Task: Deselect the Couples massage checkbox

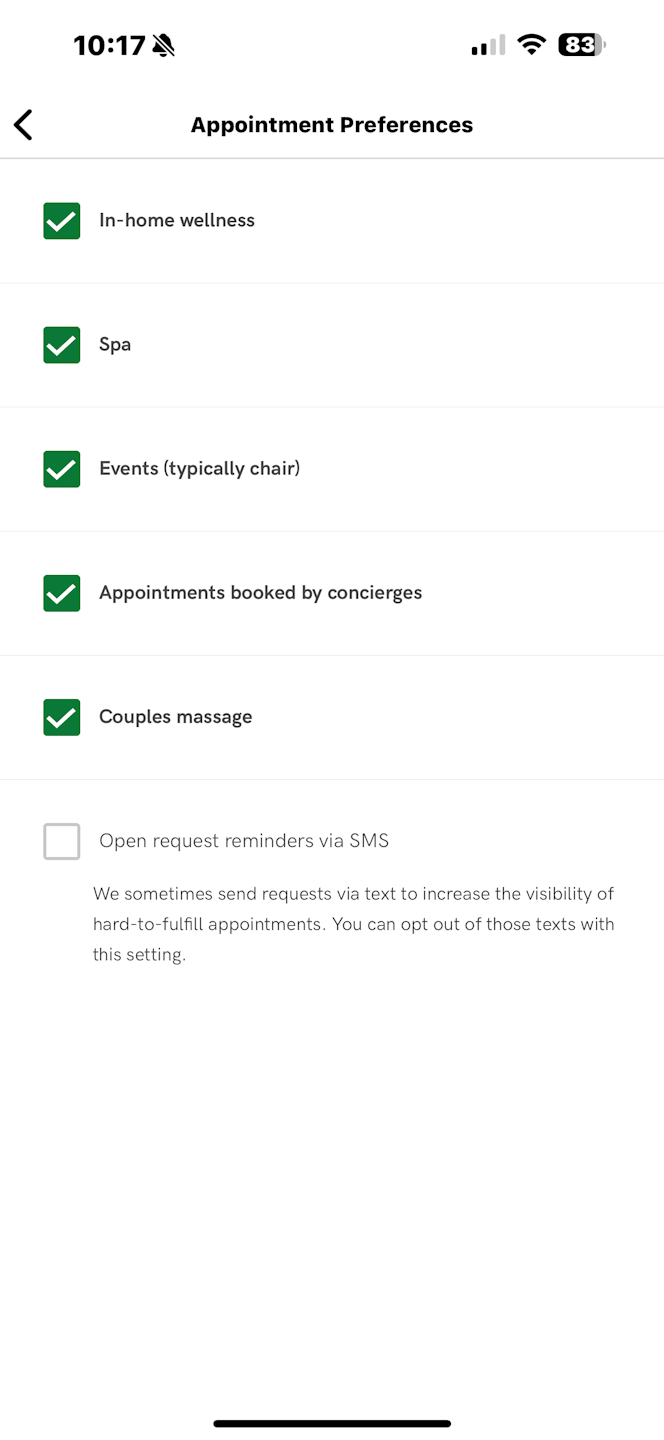Action: pyautogui.click(x=62, y=717)
